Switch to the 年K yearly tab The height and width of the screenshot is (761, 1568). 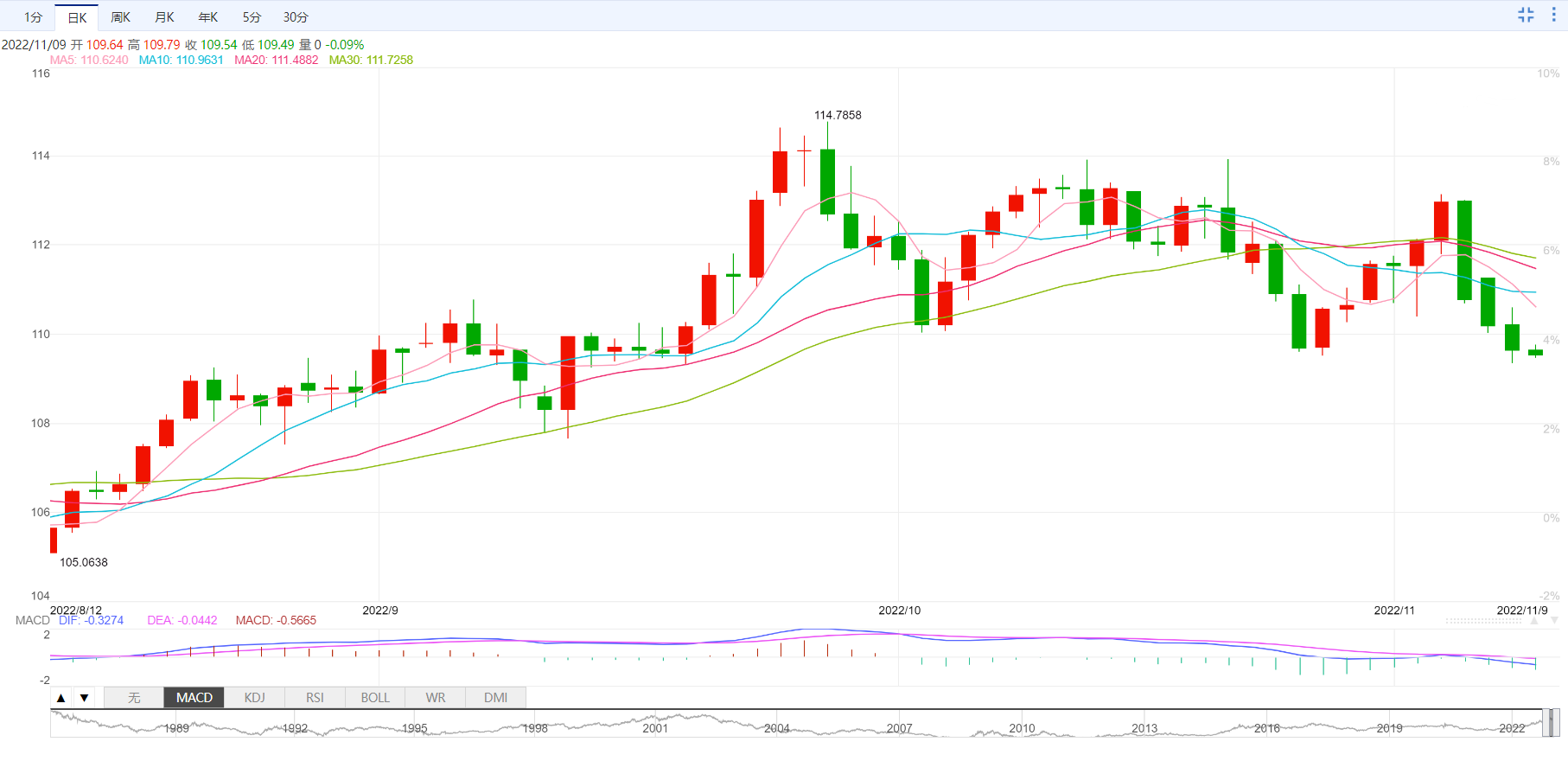point(208,17)
